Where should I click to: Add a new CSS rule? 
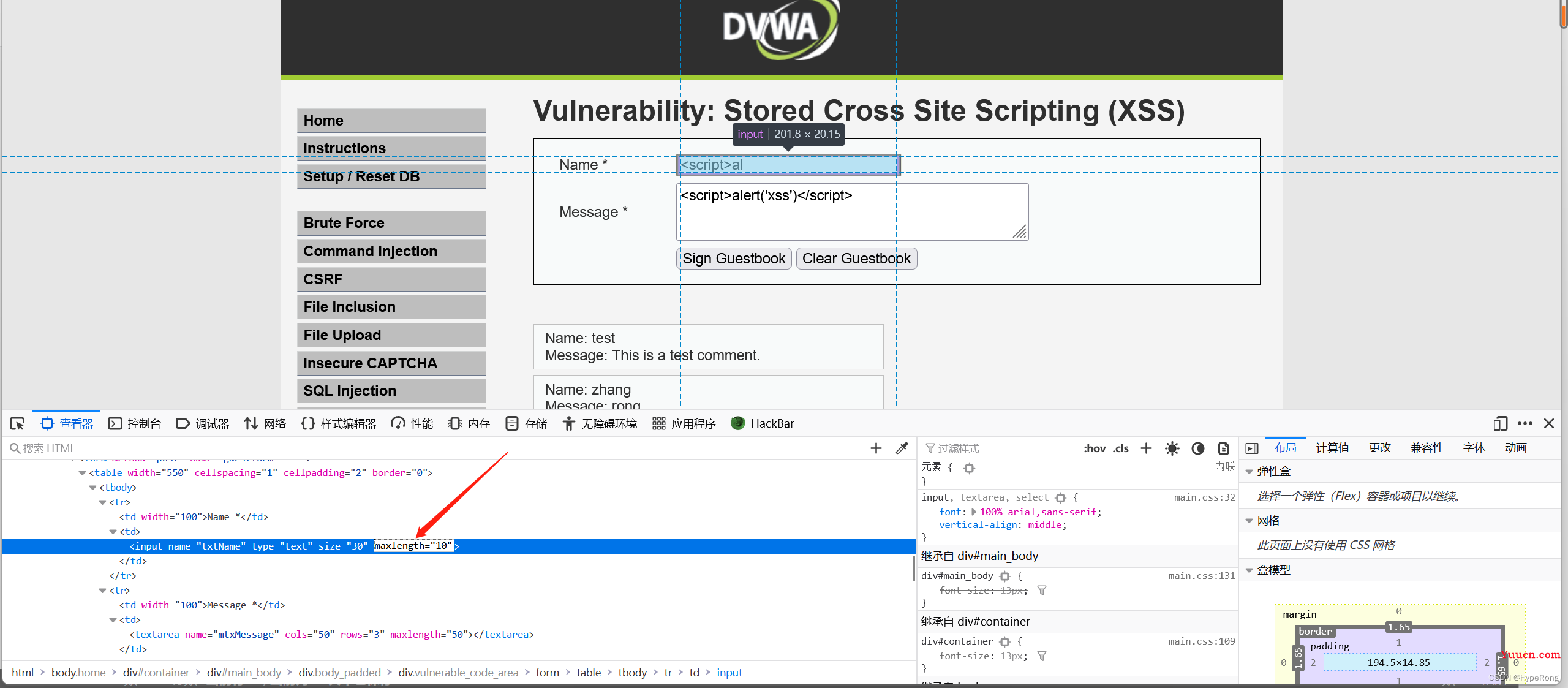click(1146, 448)
